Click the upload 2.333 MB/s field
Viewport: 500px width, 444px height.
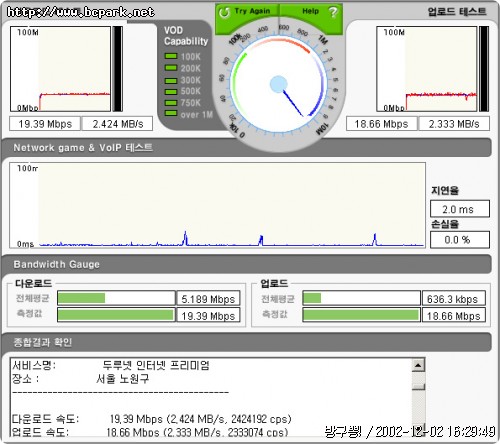[x=454, y=124]
